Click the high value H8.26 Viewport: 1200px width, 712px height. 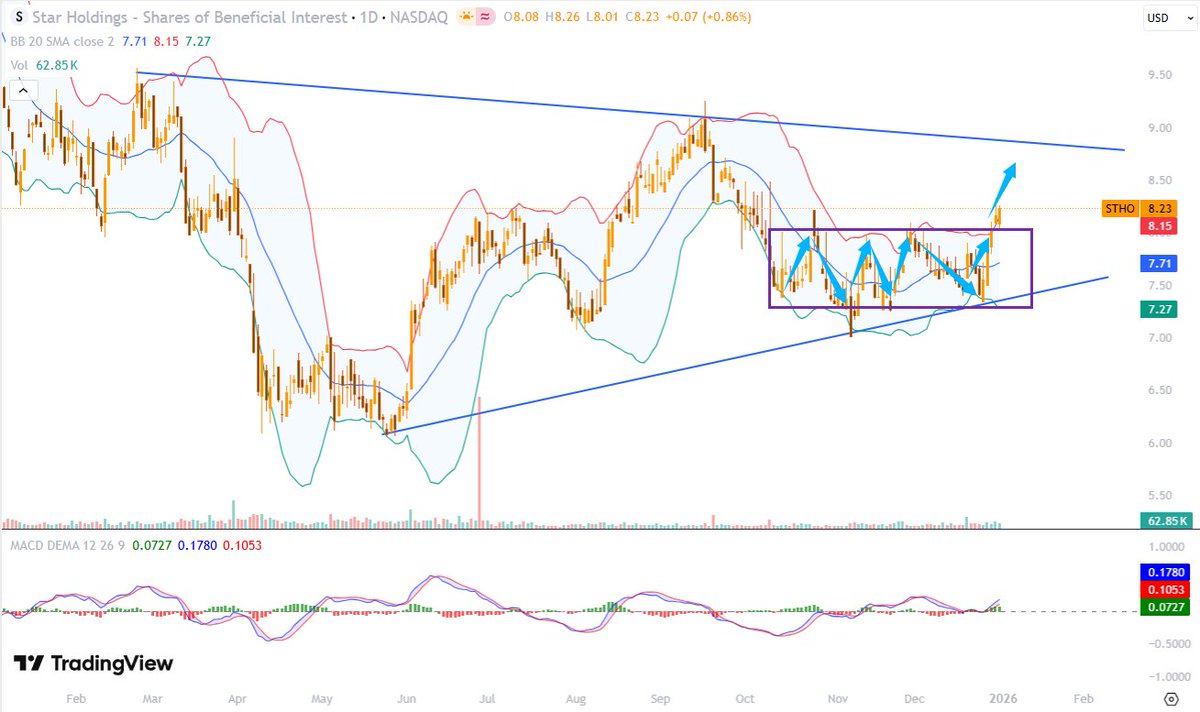pyautogui.click(x=563, y=17)
